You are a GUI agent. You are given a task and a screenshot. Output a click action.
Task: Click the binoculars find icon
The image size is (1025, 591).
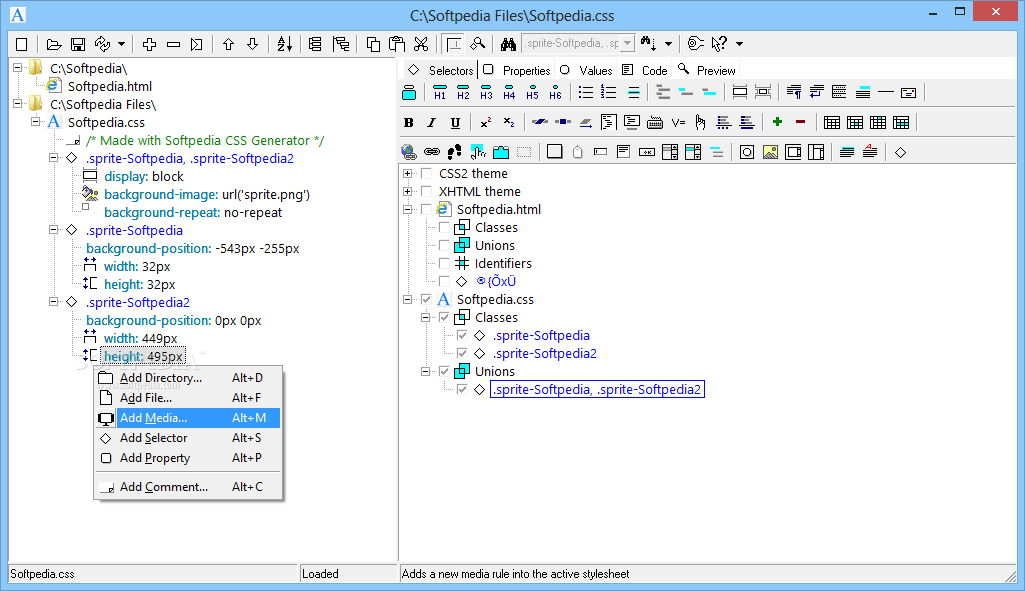(508, 44)
